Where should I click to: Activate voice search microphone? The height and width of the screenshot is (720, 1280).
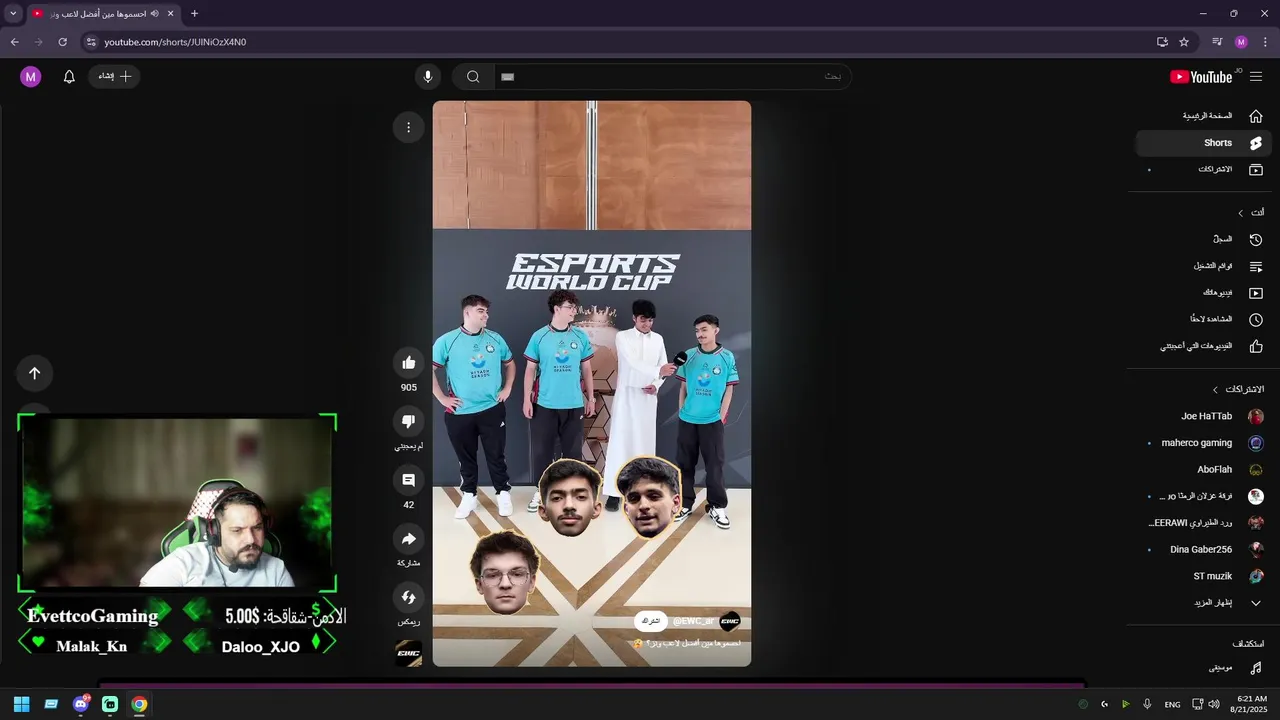click(x=428, y=77)
